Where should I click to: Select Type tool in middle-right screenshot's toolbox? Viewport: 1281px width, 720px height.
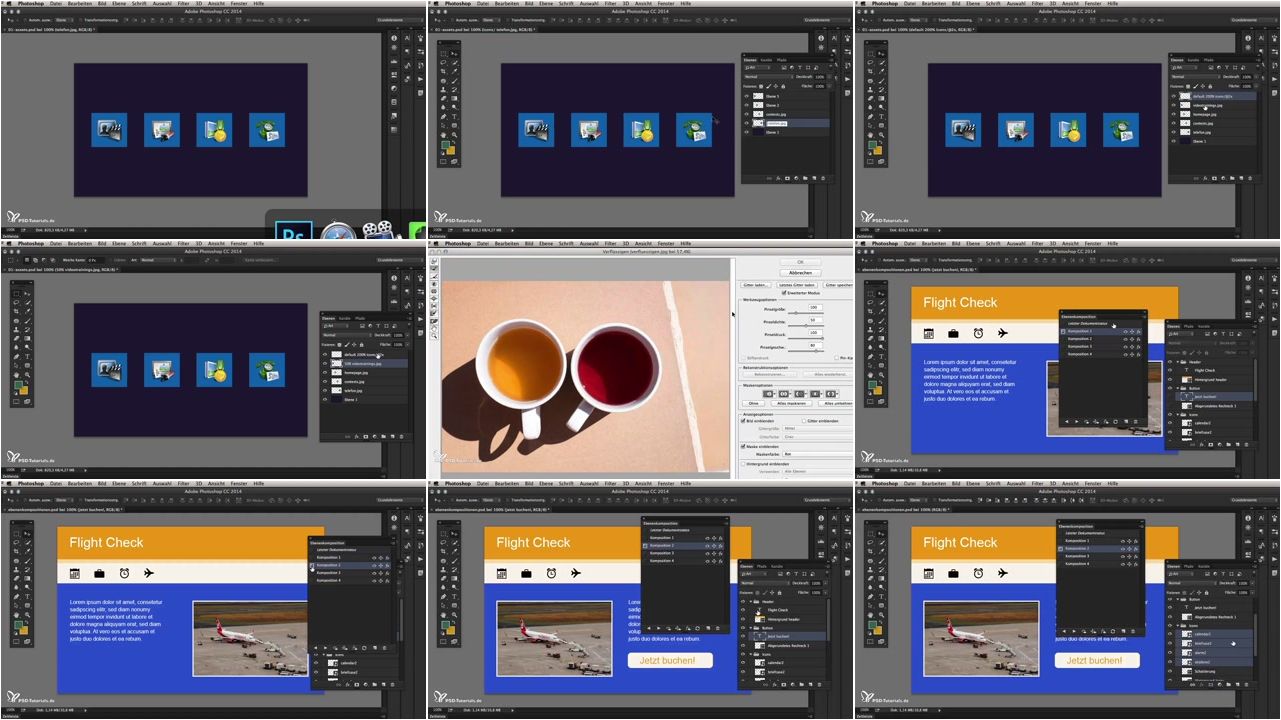point(881,356)
